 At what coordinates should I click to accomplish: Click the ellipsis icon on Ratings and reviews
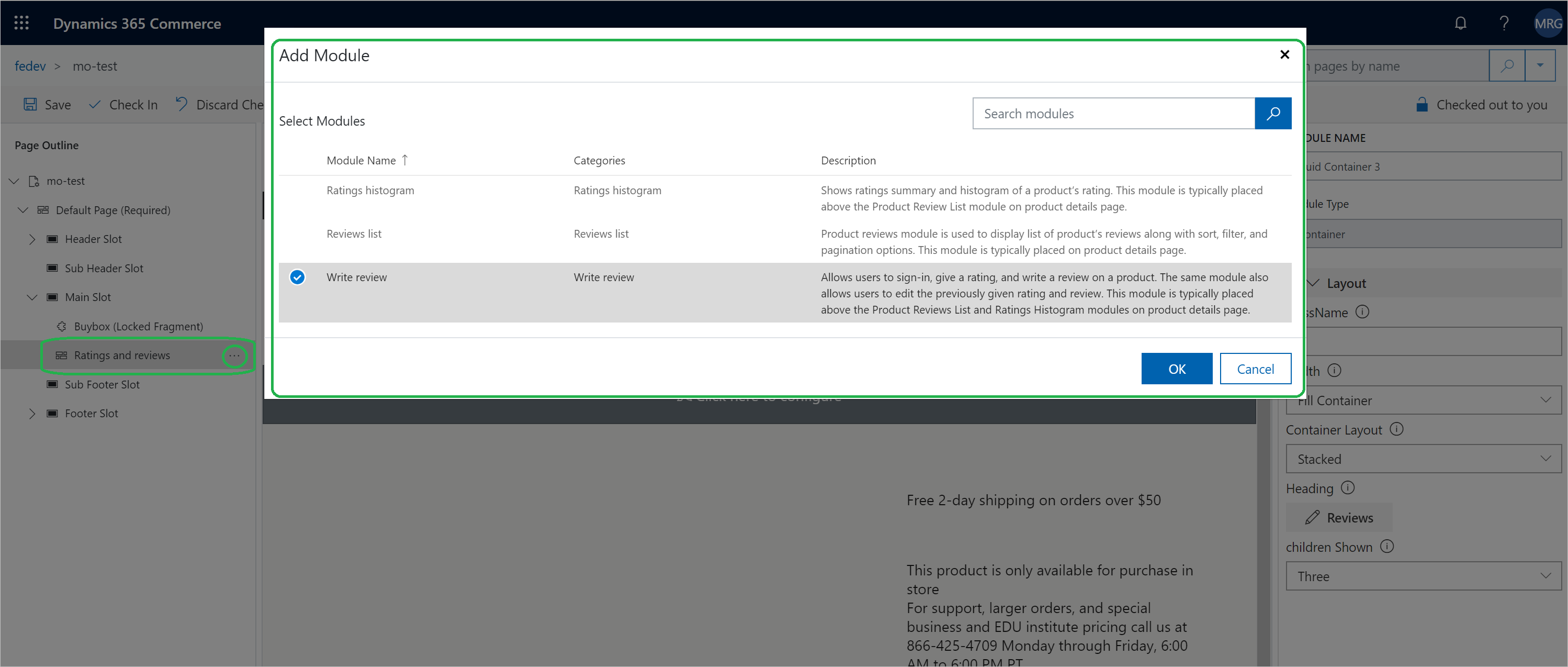coord(235,355)
